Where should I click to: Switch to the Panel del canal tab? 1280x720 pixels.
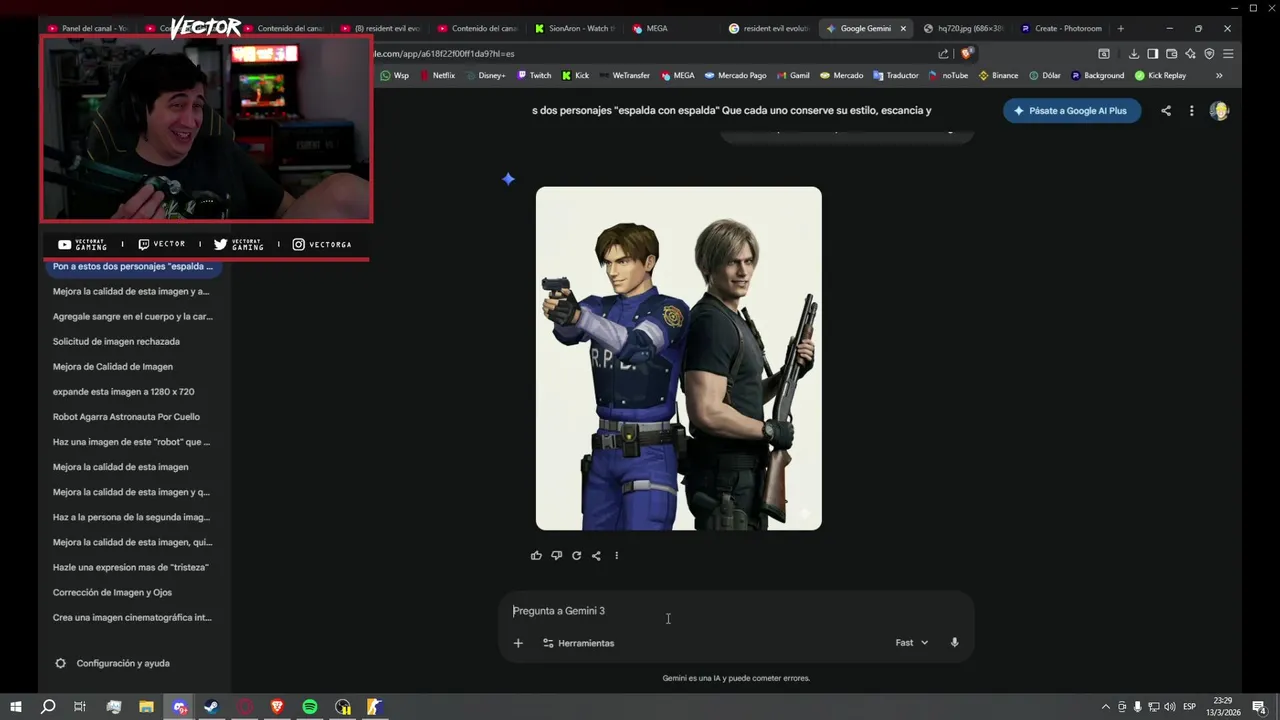coord(87,28)
